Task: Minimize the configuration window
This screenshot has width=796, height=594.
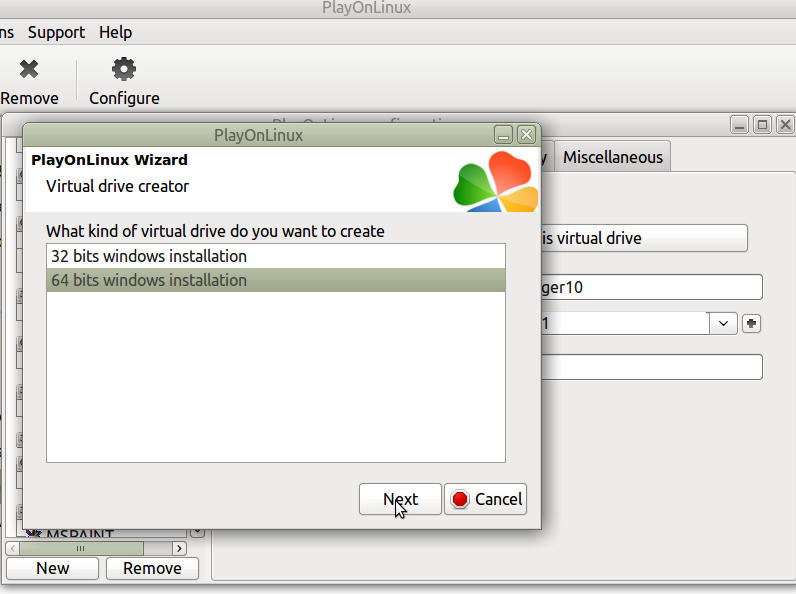Action: tap(740, 124)
